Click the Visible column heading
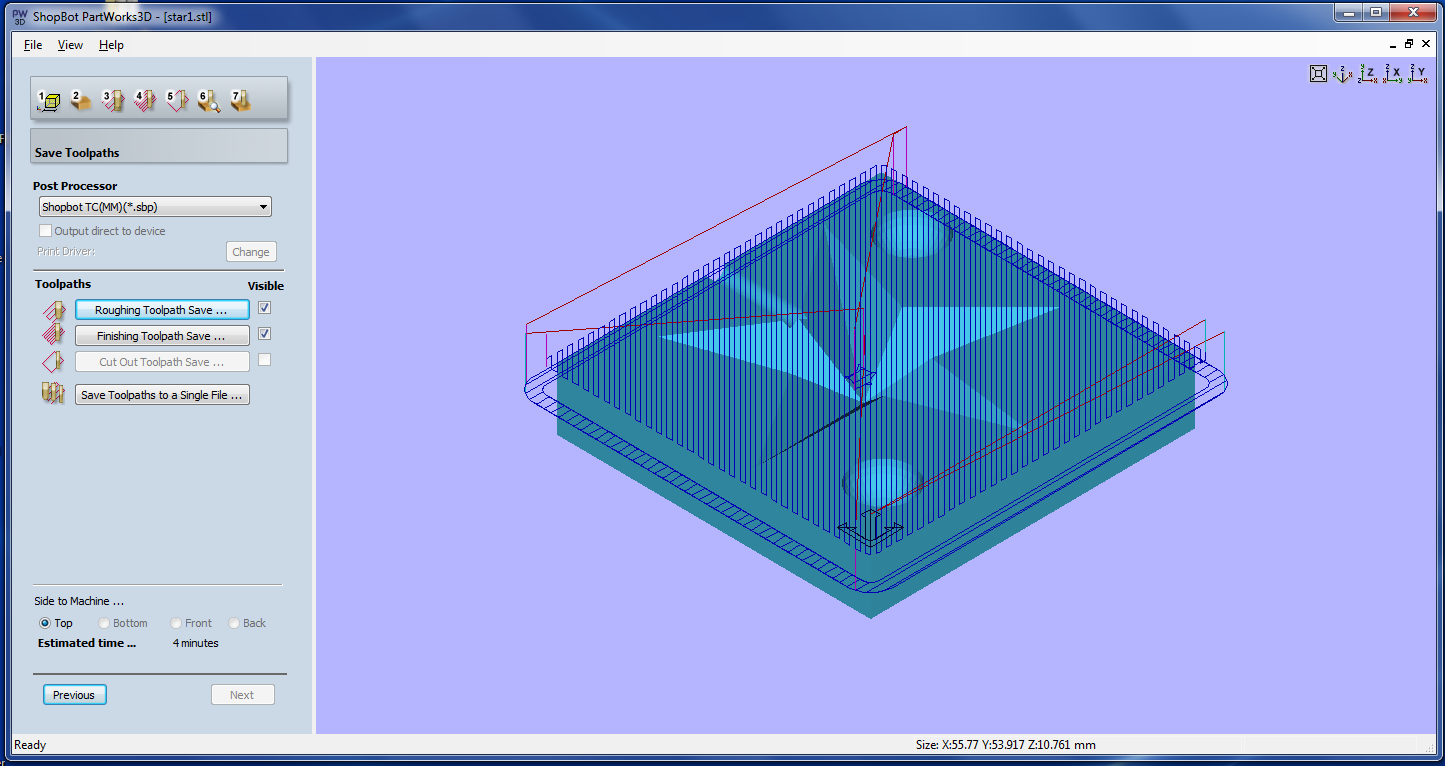The width and height of the screenshot is (1445, 766). tap(265, 285)
